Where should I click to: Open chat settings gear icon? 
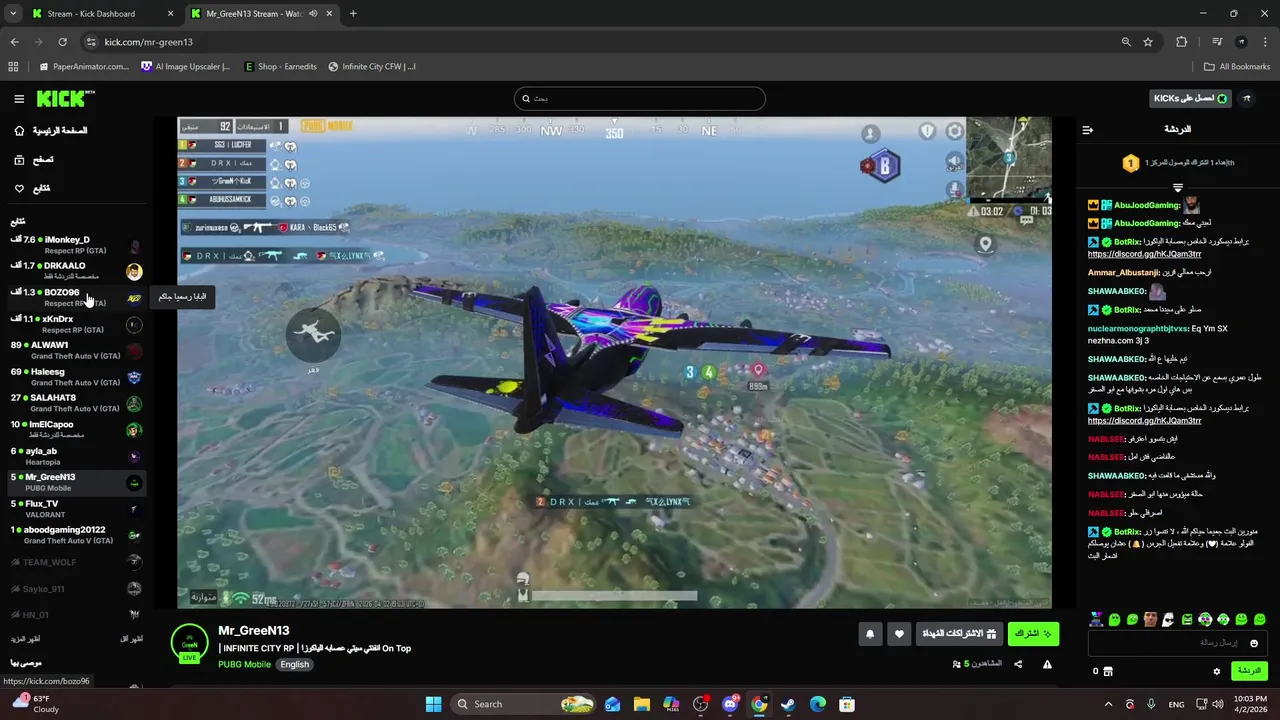point(1217,672)
